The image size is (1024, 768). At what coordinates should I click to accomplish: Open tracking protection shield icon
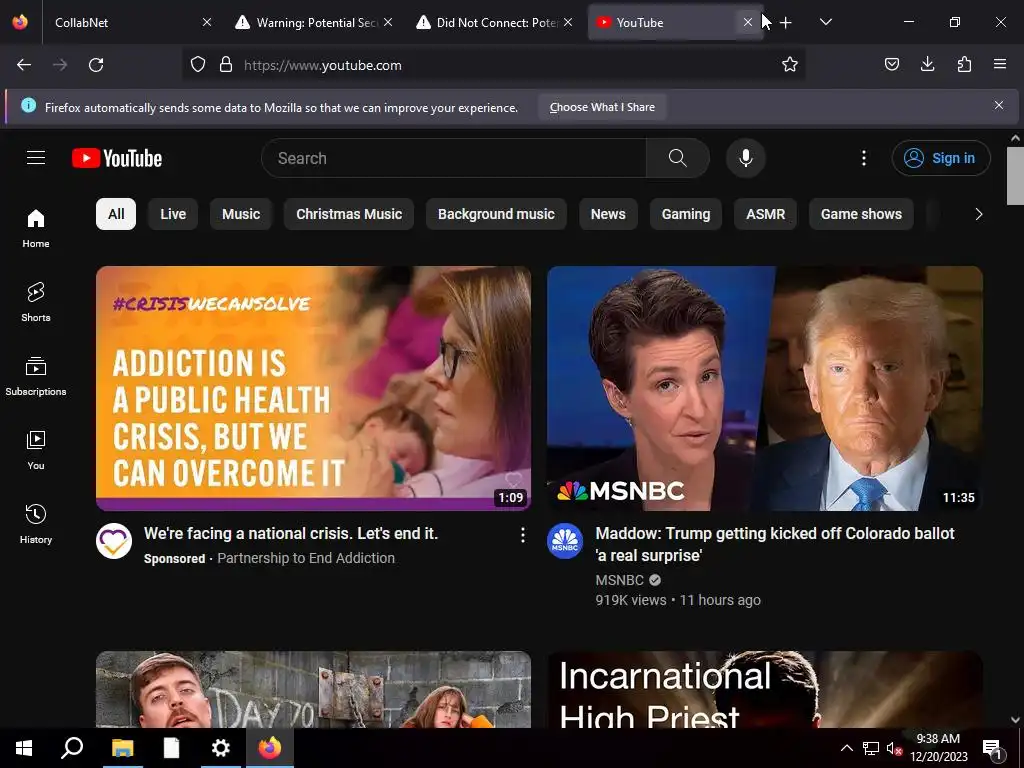pyautogui.click(x=198, y=65)
